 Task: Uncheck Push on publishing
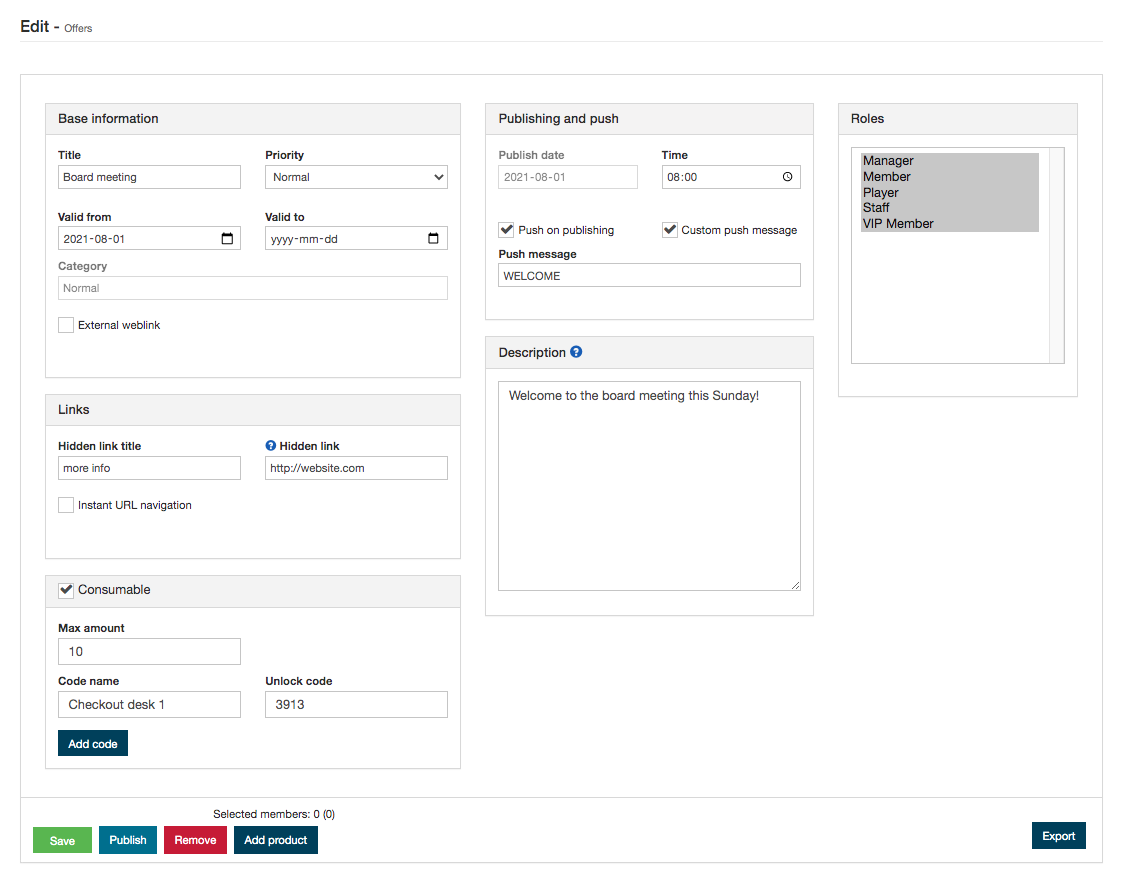click(507, 230)
